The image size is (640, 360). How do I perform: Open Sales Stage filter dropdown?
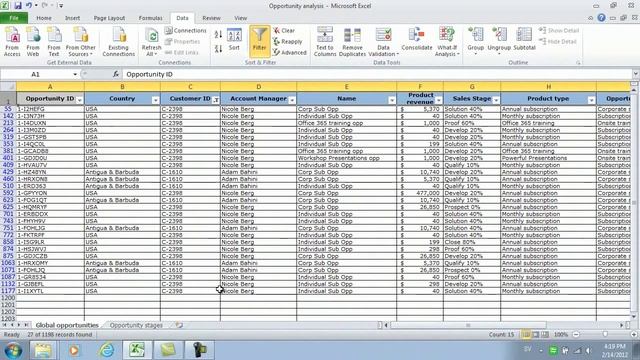click(x=496, y=100)
